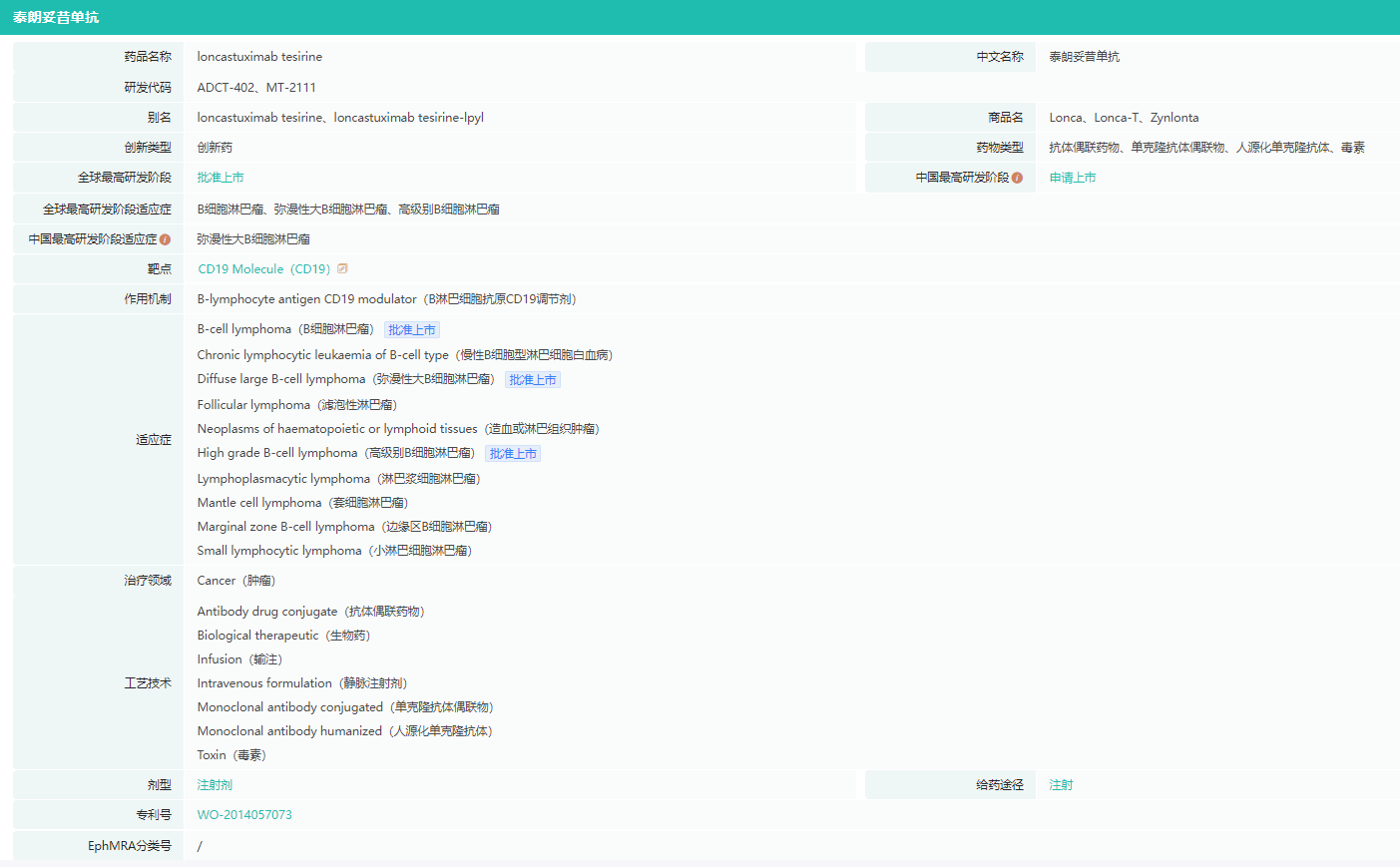Click 批准上市 link in 全球最高研发阶段 row
The image size is (1400, 867).
point(221,178)
